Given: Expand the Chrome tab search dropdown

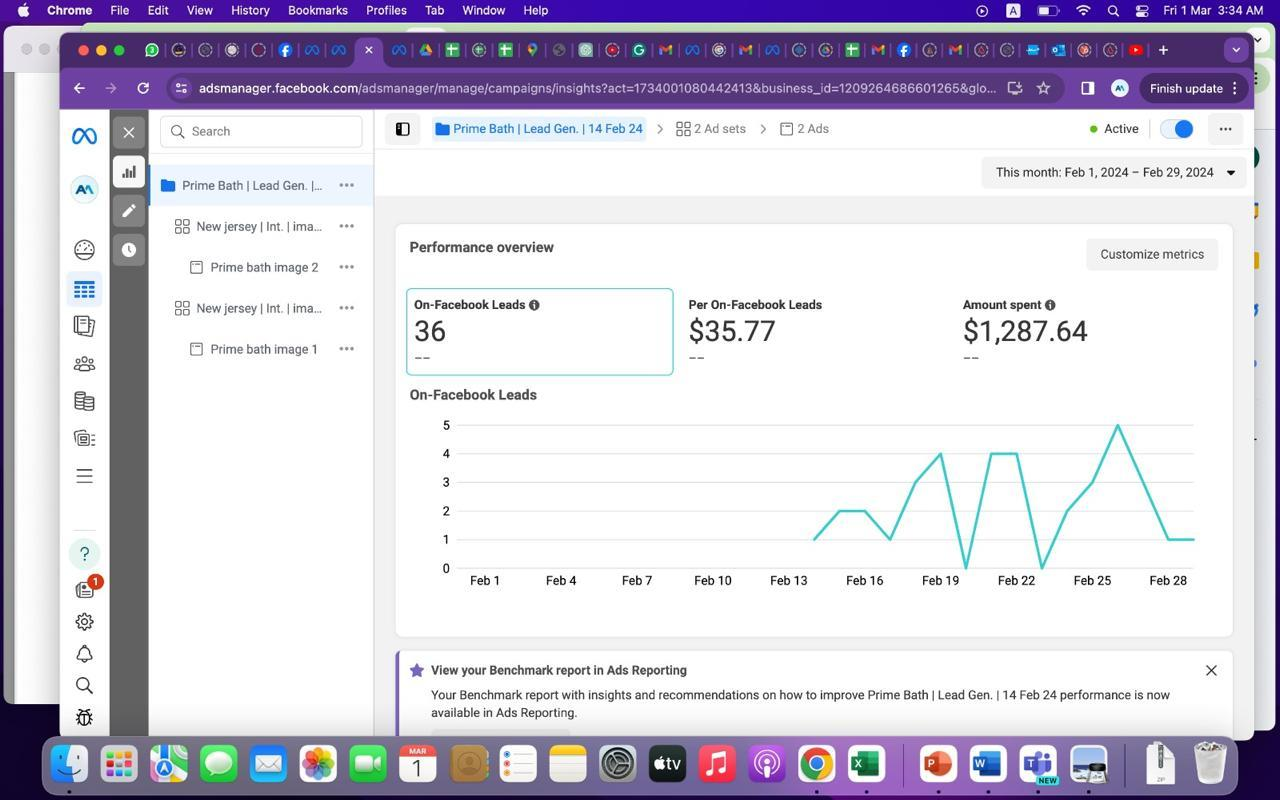Looking at the screenshot, I should (x=1236, y=50).
